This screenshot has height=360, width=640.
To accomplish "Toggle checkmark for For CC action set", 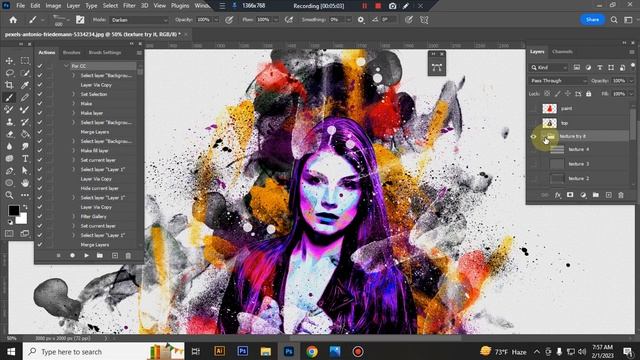I will point(40,66).
